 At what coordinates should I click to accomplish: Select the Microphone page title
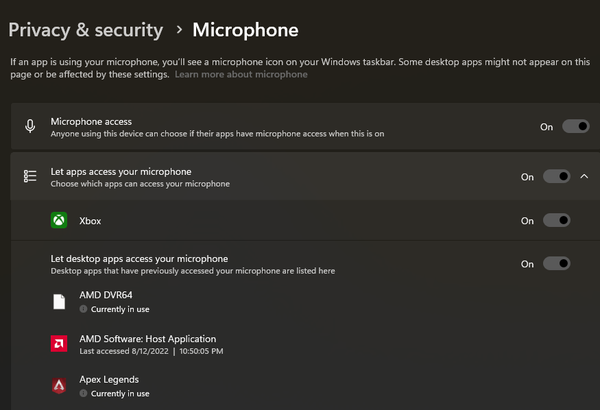245,30
